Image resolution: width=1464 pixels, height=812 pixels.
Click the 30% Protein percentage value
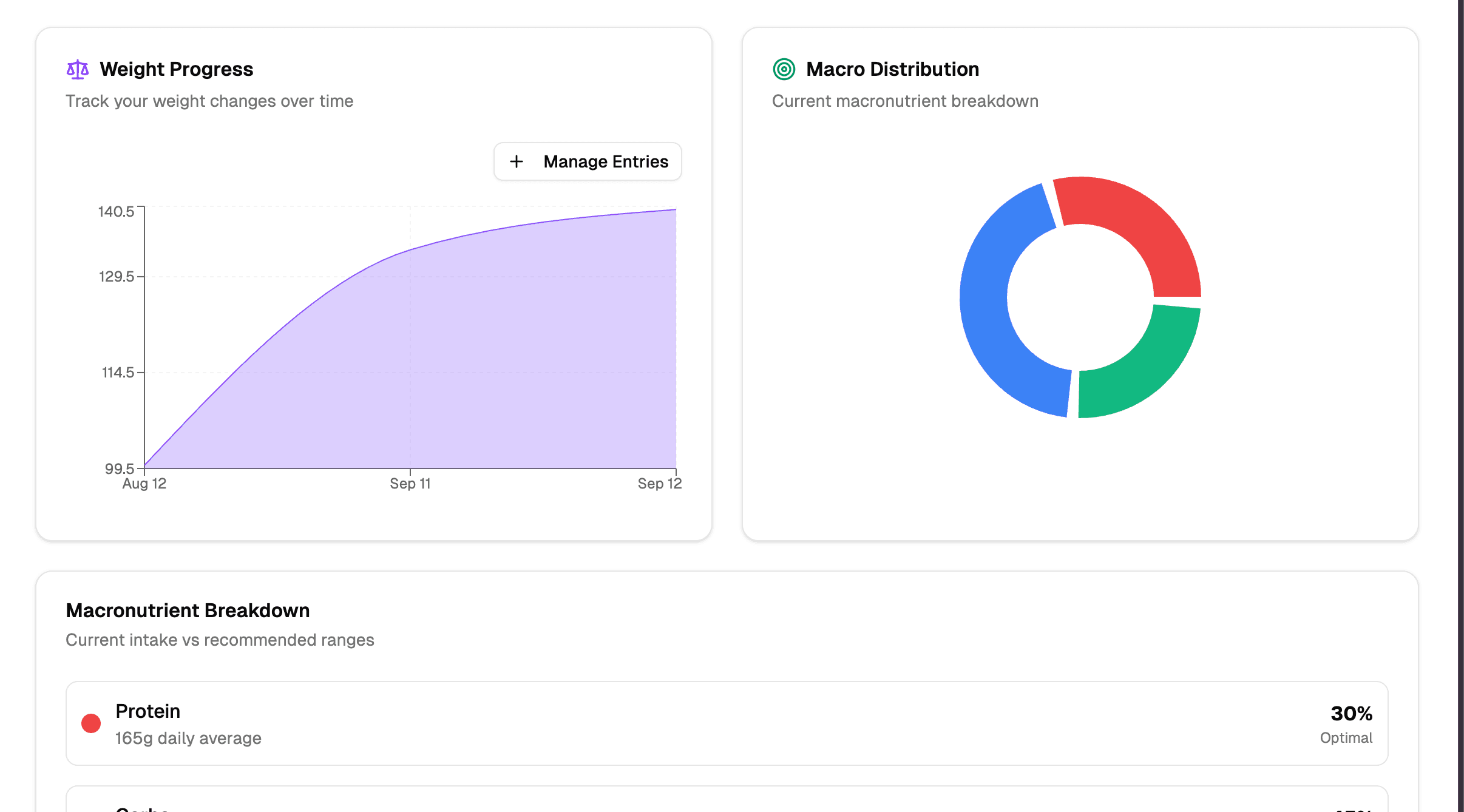coord(1351,713)
